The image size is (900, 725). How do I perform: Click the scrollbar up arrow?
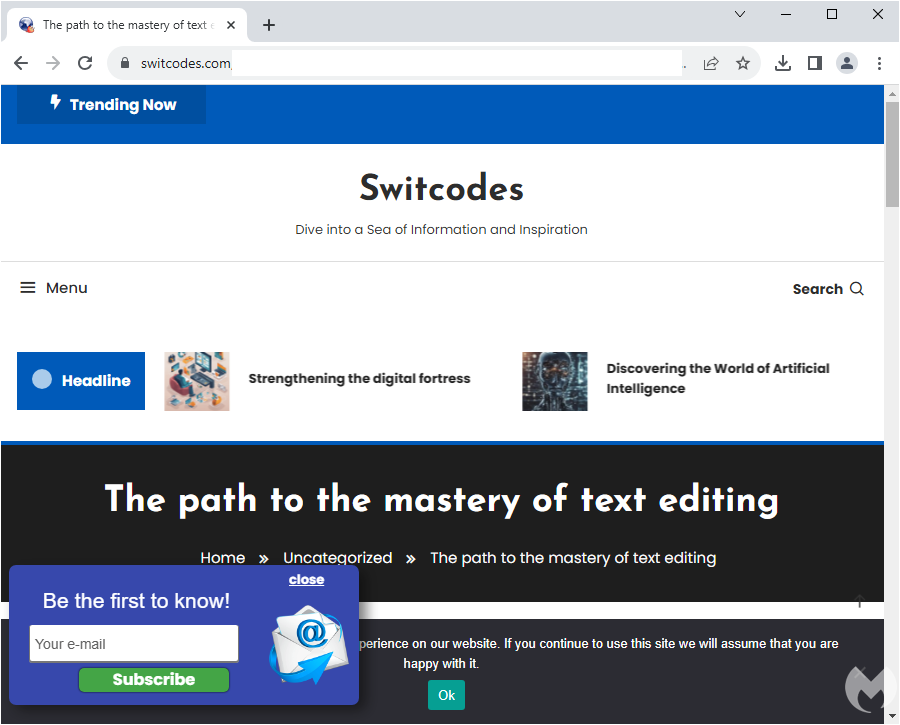point(892,93)
